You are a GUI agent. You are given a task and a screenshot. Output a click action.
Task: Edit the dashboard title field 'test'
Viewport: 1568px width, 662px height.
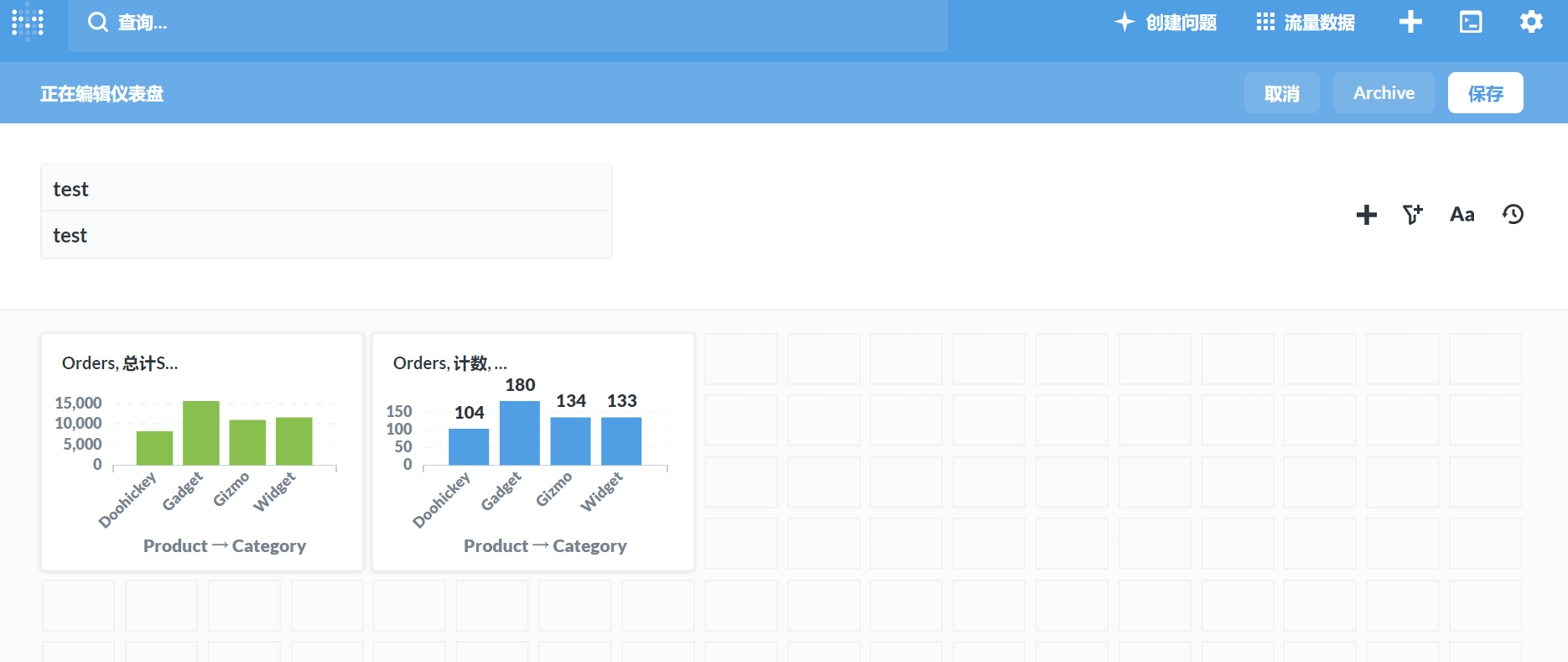pos(326,188)
